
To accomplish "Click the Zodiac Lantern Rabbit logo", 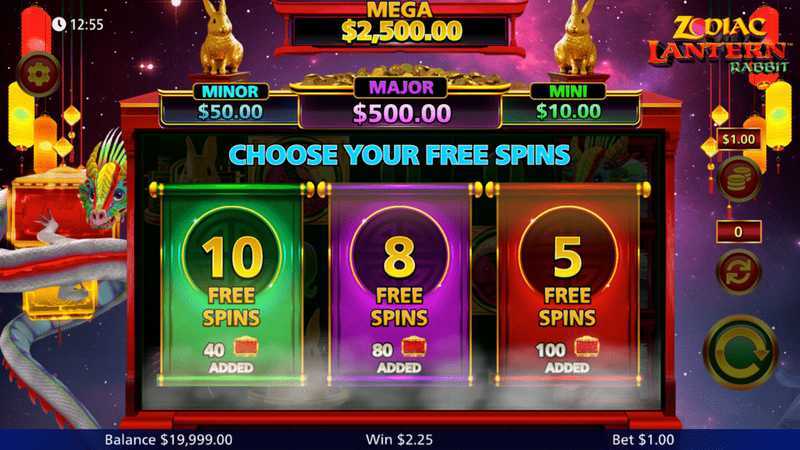I will [719, 45].
